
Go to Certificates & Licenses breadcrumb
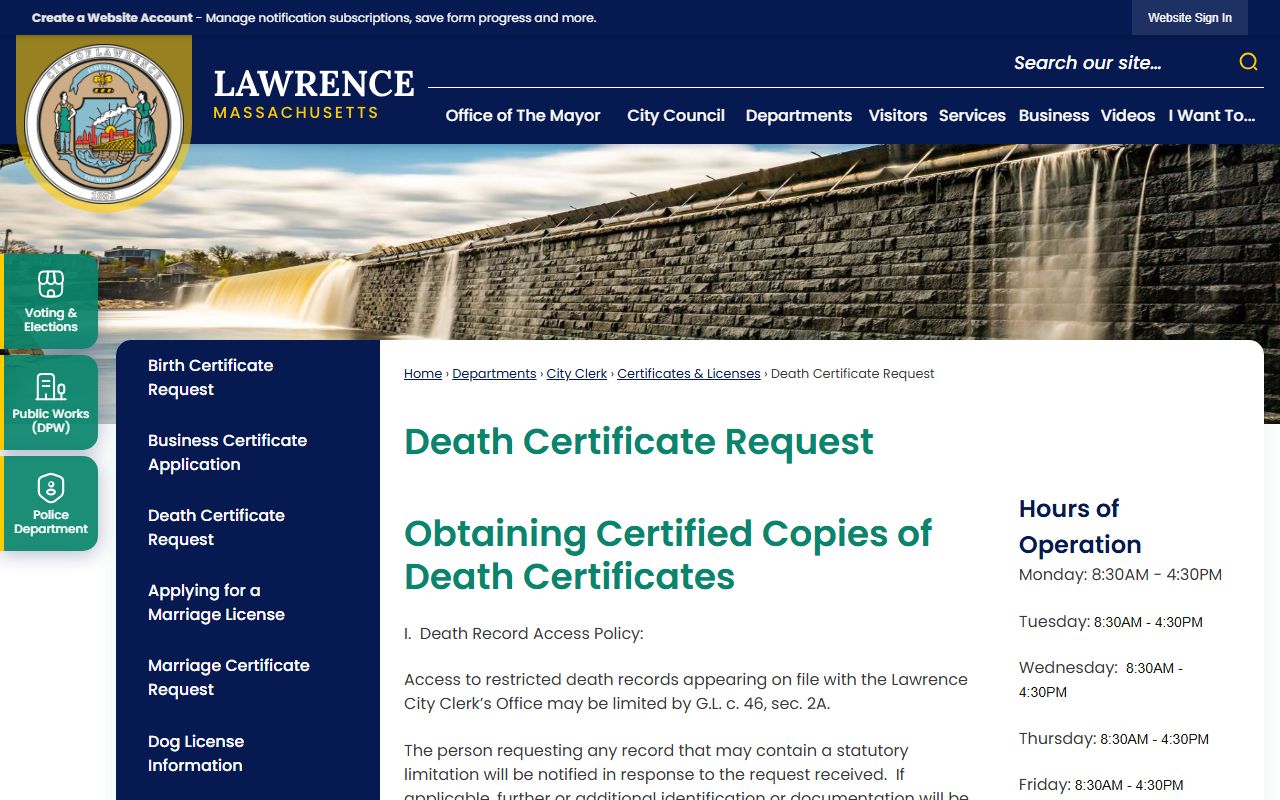coord(689,373)
